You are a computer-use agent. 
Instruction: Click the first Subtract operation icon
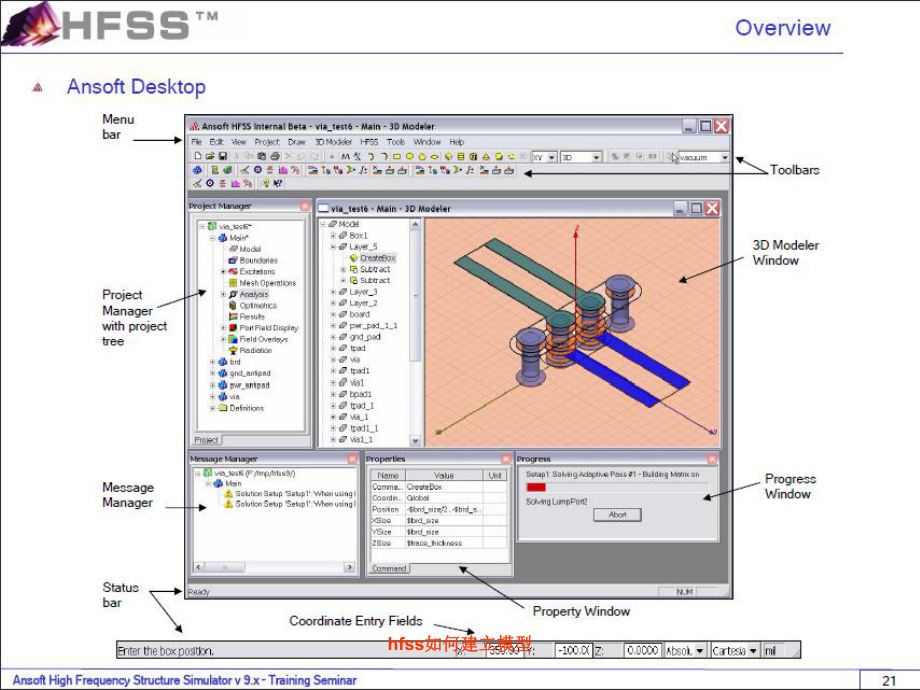(354, 269)
